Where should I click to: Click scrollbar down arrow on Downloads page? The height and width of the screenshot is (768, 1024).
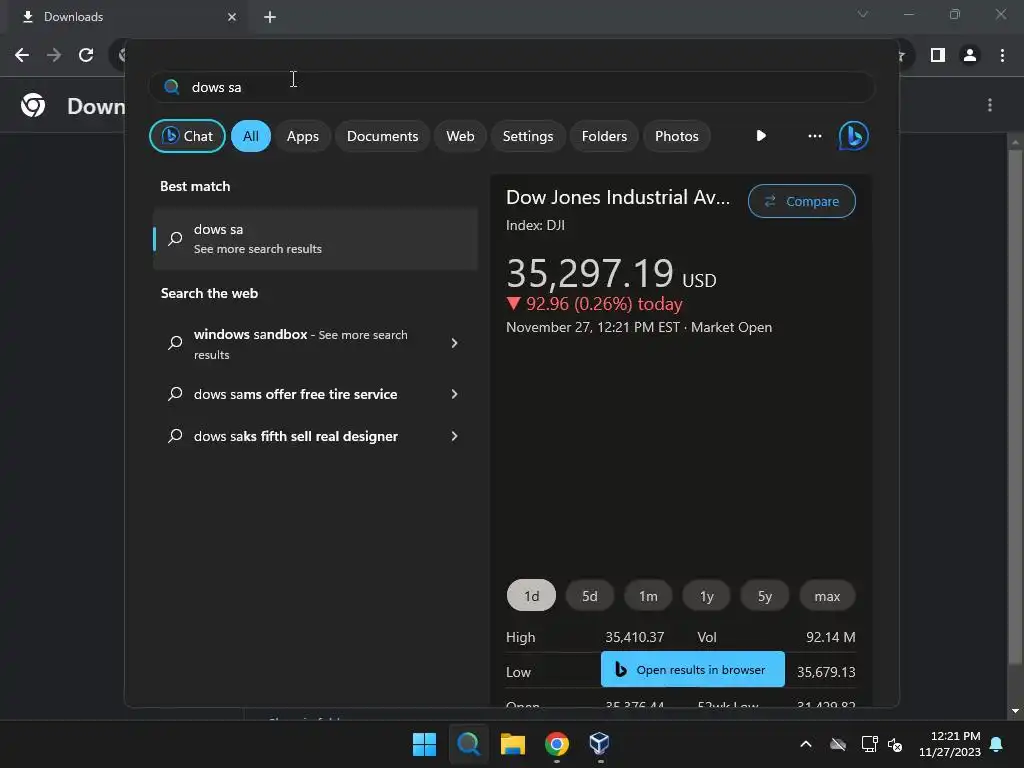click(1015, 711)
